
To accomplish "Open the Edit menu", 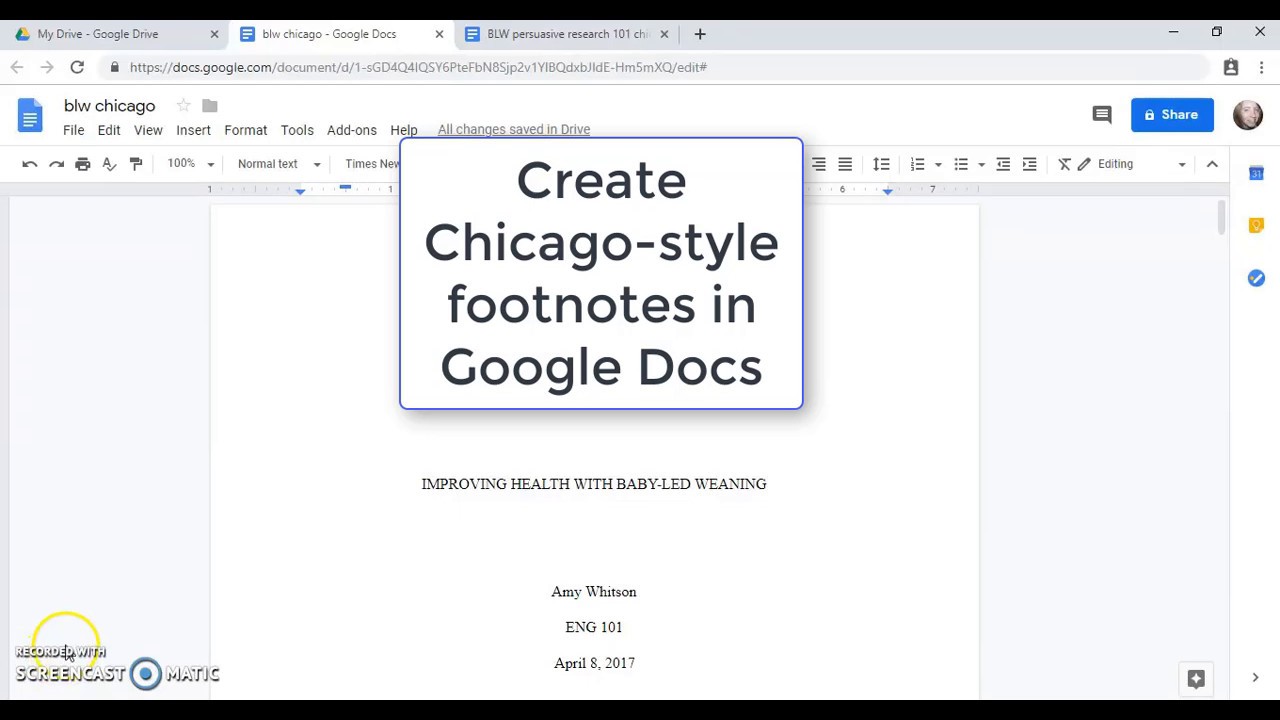I will pyautogui.click(x=109, y=130).
